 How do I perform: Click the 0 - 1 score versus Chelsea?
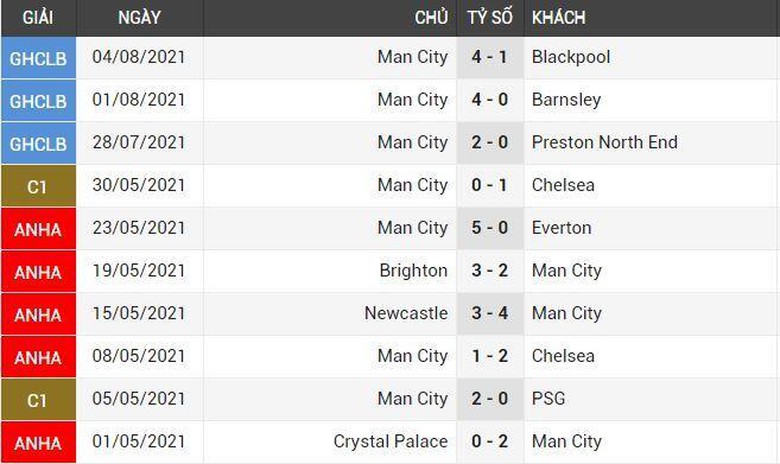pyautogui.click(x=489, y=185)
